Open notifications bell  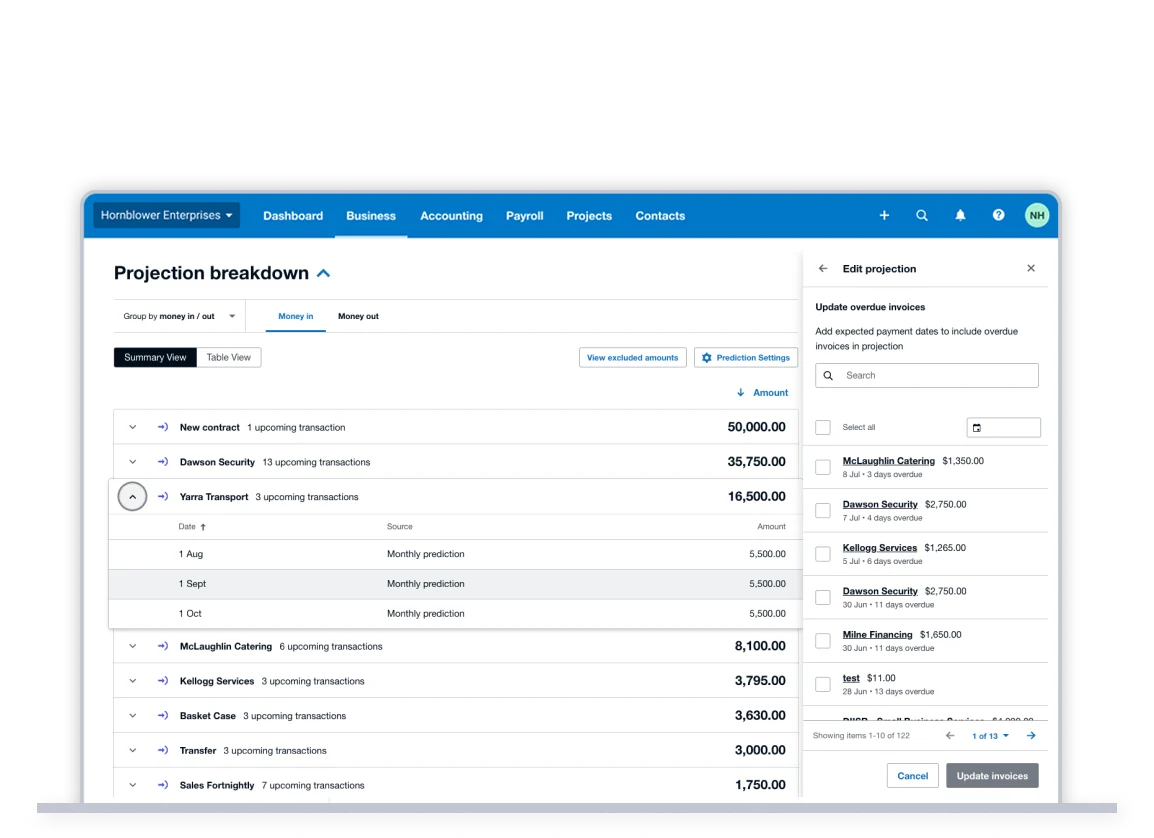960,216
